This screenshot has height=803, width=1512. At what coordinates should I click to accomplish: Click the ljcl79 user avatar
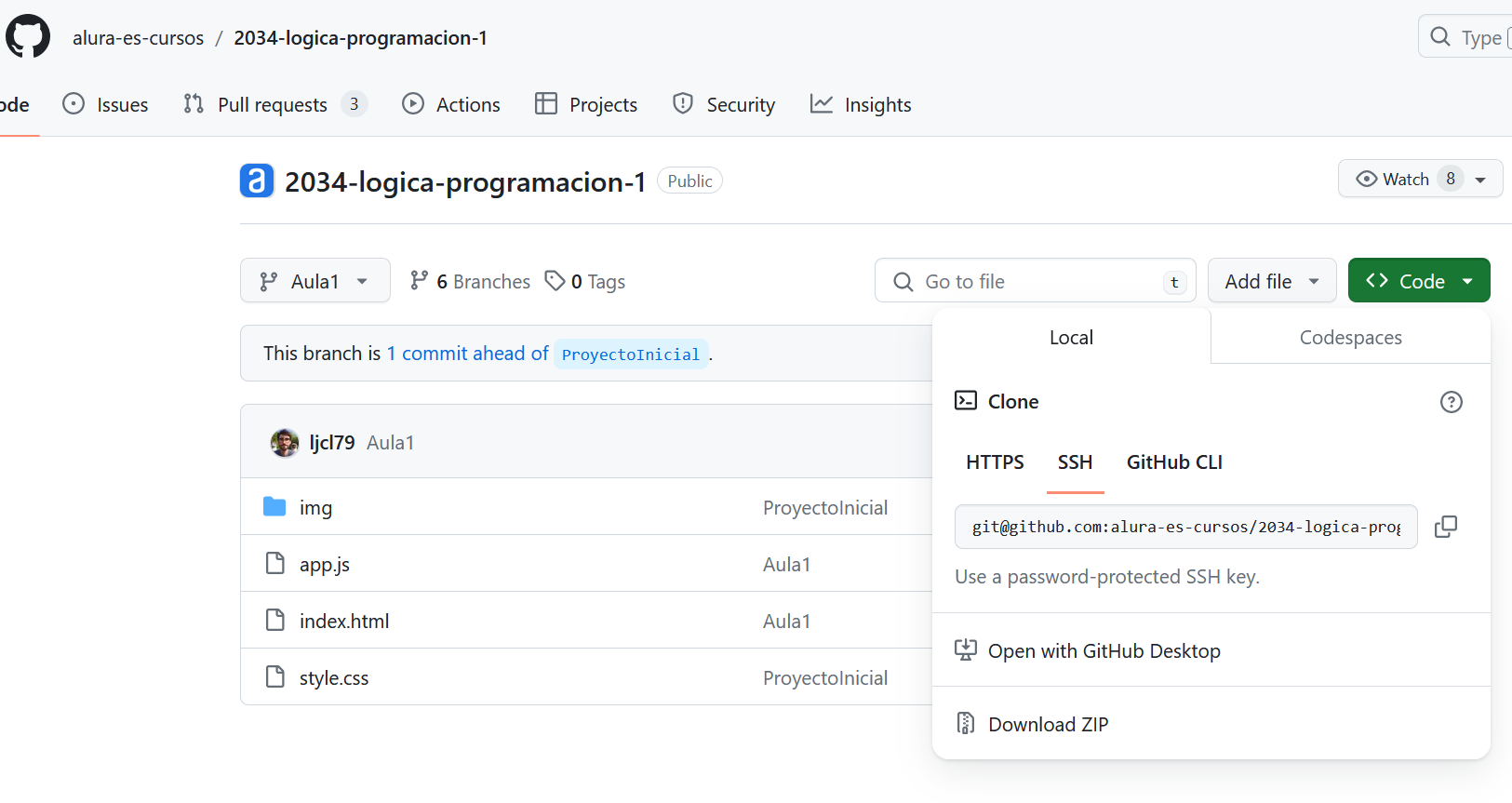click(285, 442)
